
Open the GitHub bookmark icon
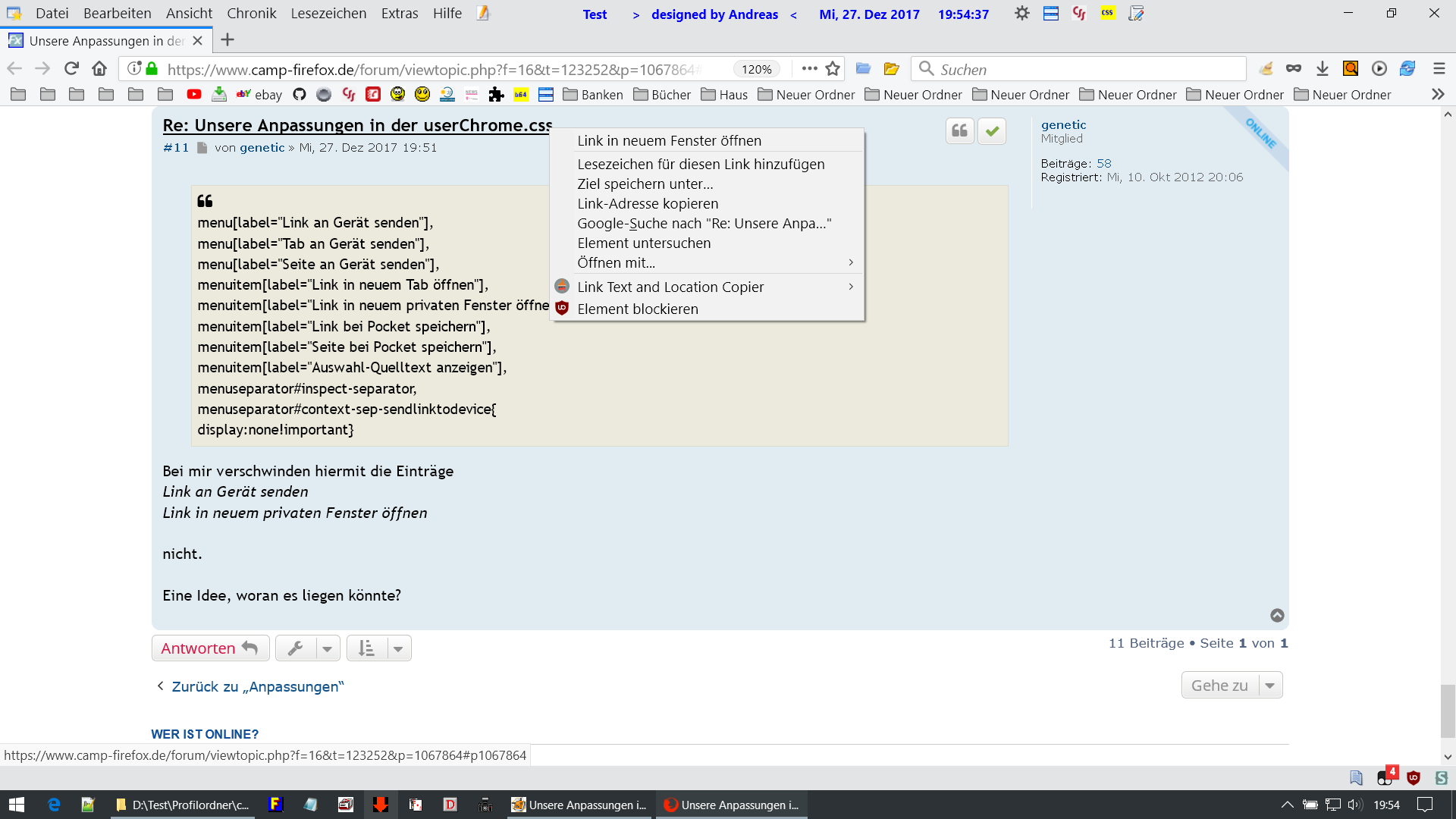[299, 94]
